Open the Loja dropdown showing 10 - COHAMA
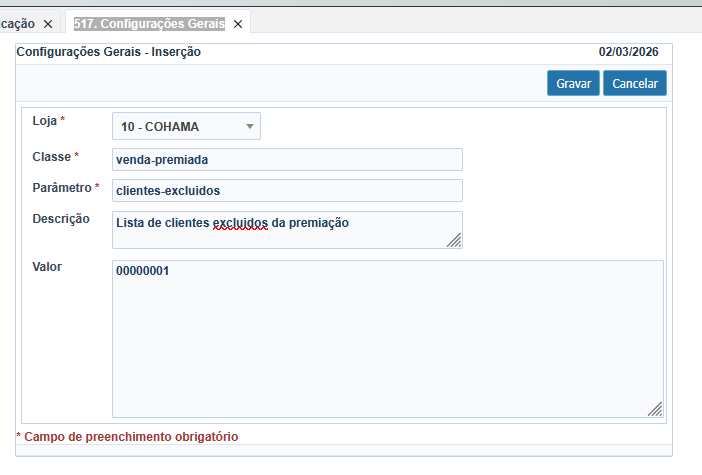The width and height of the screenshot is (702, 475). [186, 126]
